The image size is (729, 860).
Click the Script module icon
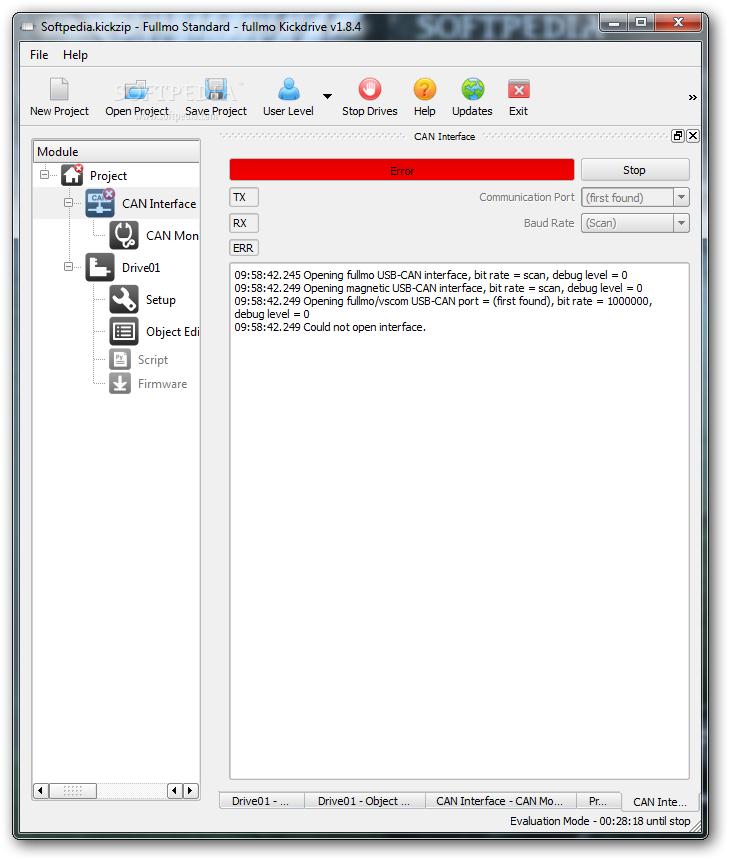120,359
